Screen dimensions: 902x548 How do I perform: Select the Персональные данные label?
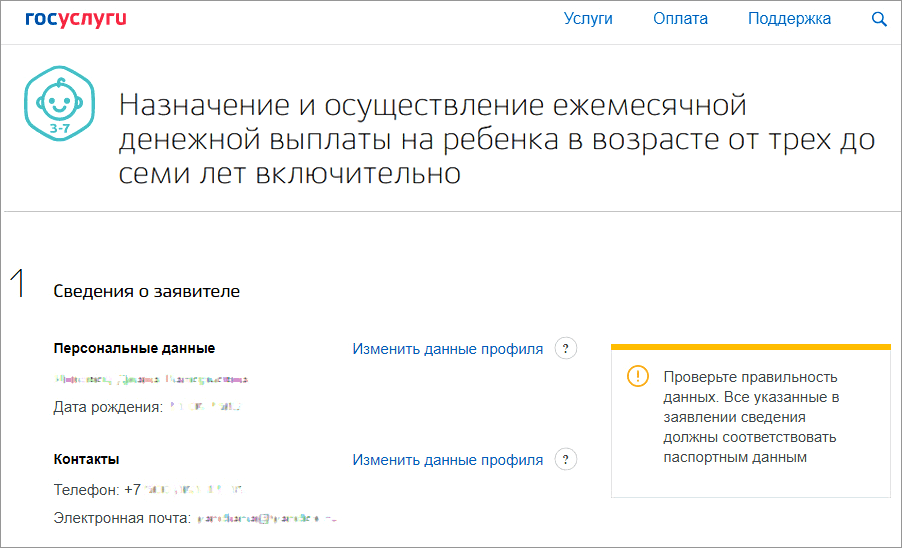click(x=134, y=348)
